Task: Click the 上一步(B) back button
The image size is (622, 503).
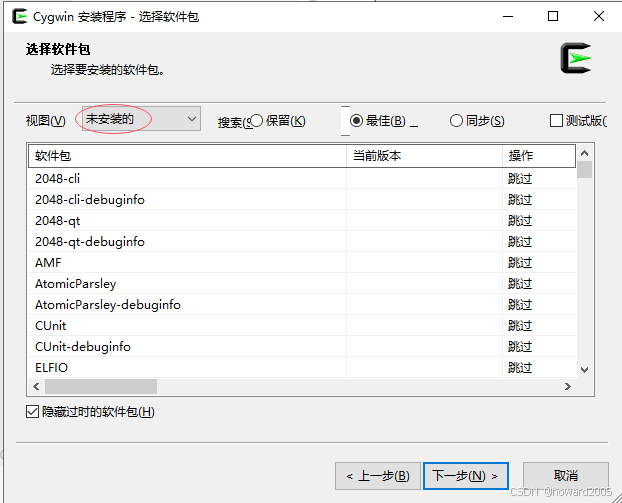Action: pyautogui.click(x=378, y=476)
